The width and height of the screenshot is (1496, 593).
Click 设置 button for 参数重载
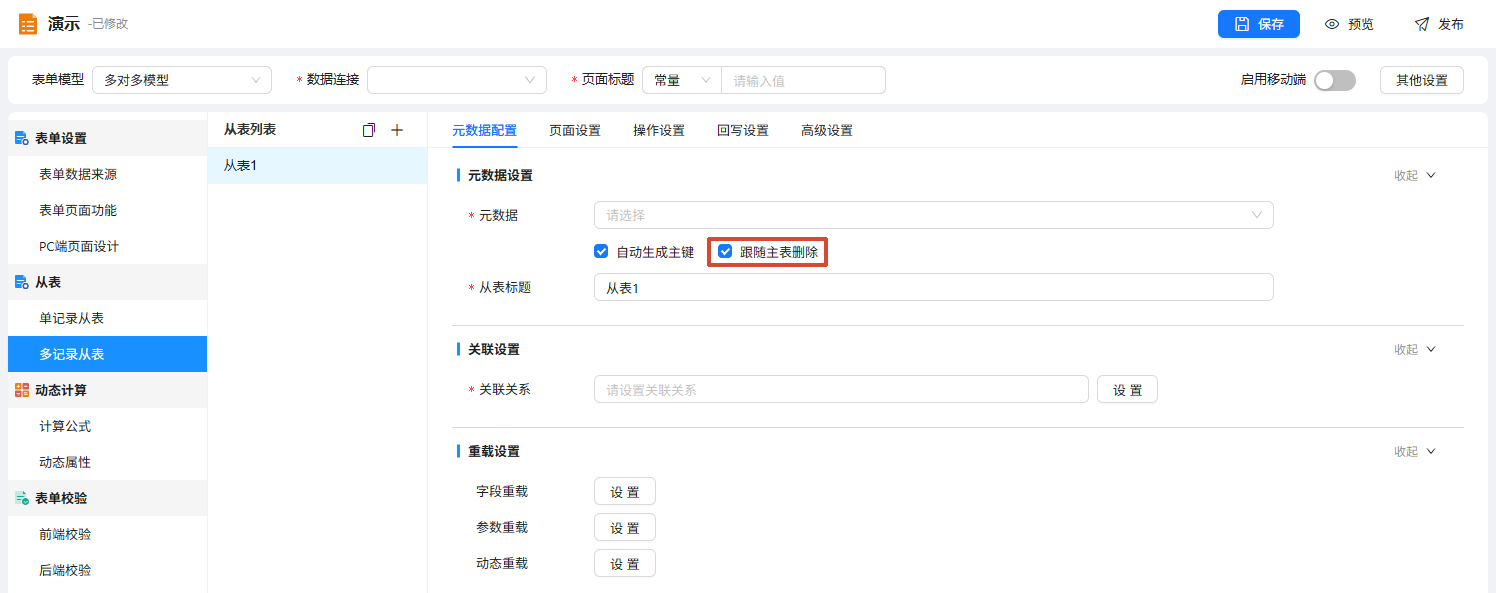(625, 527)
